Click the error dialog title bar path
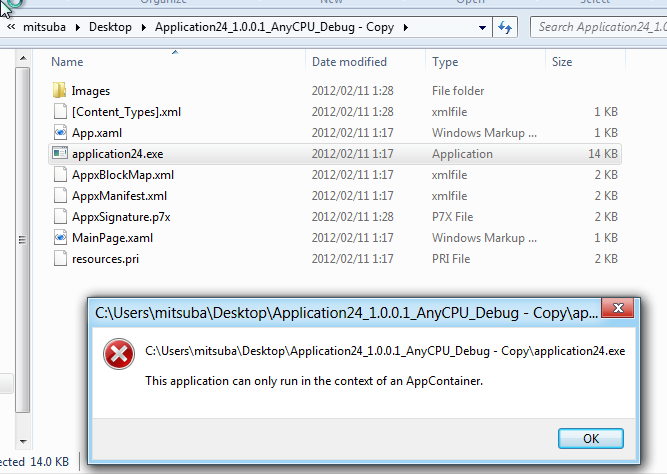The width and height of the screenshot is (667, 474). 346,313
